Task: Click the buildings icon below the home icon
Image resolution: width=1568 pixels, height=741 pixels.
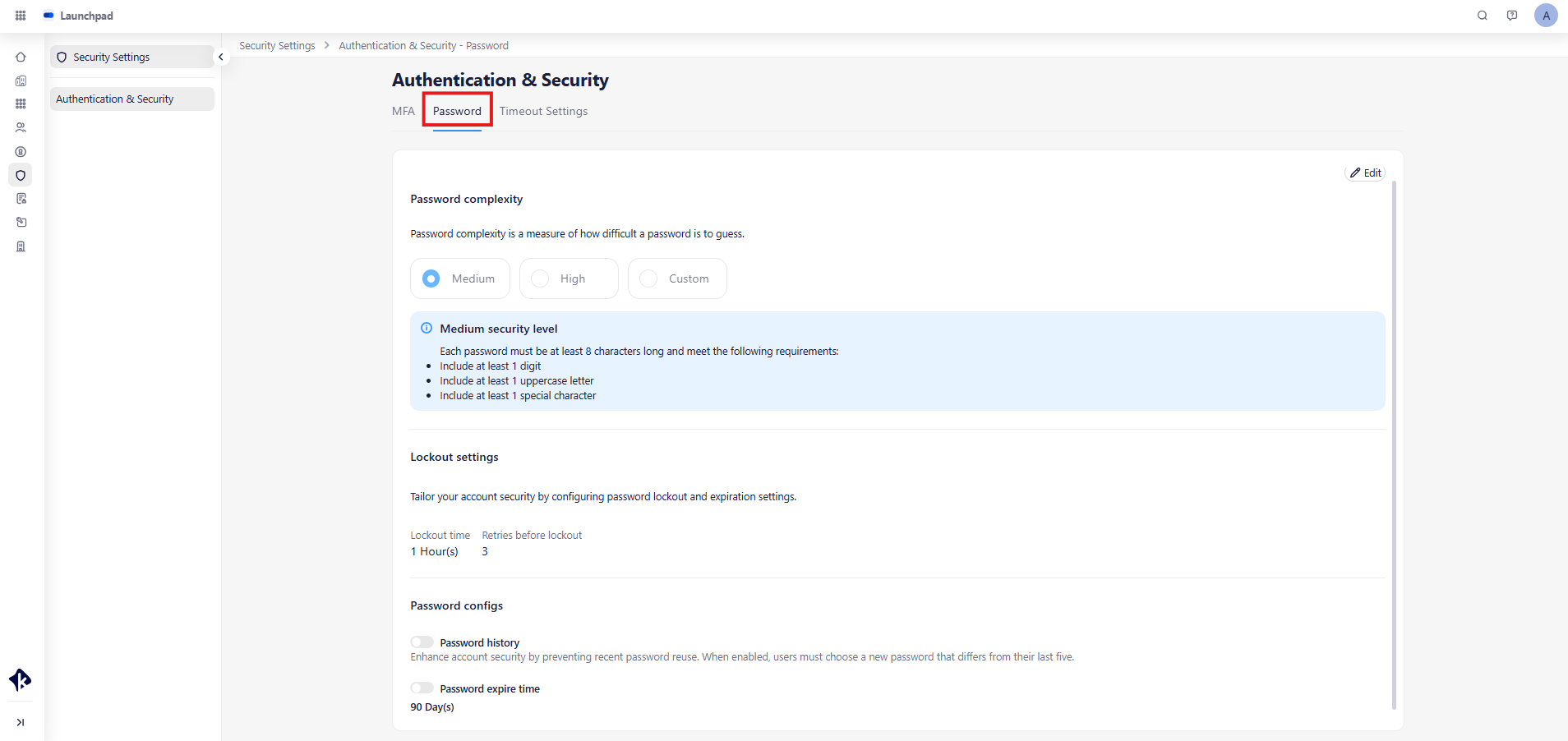Action: (21, 81)
